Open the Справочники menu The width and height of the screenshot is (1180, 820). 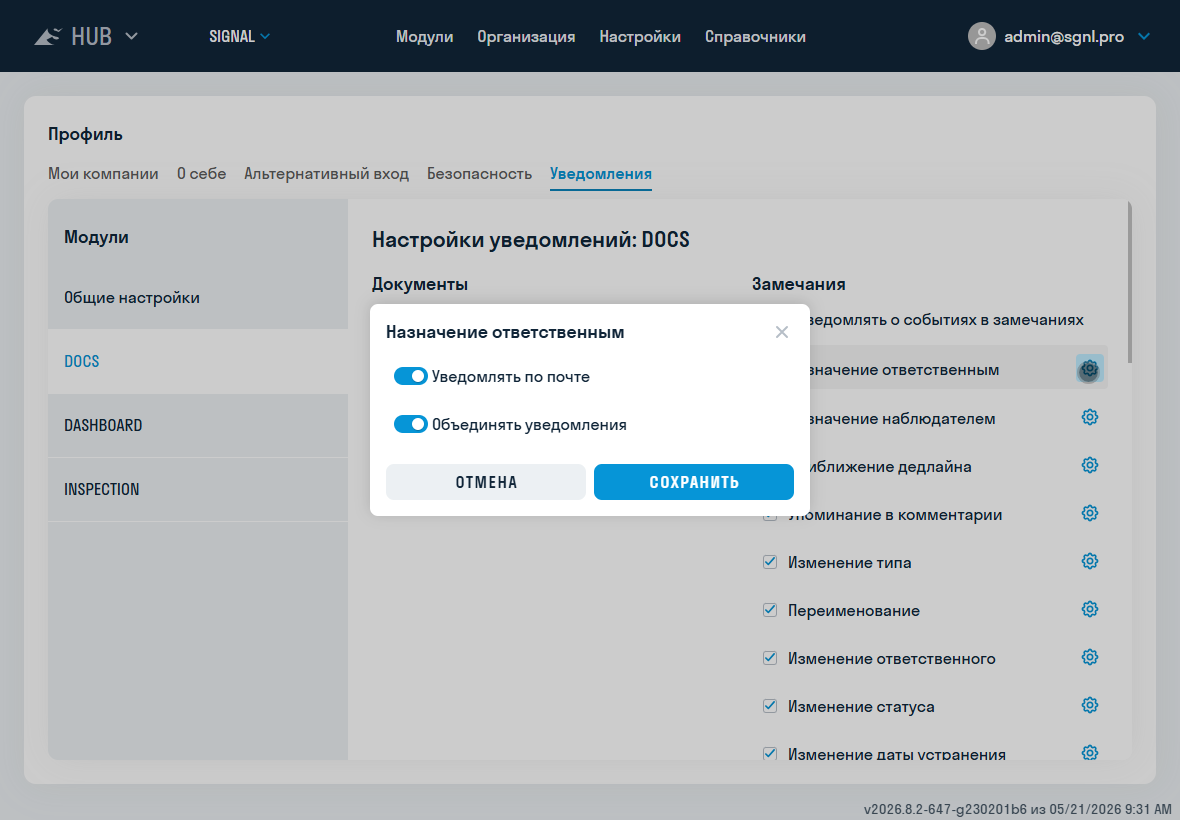pos(755,36)
